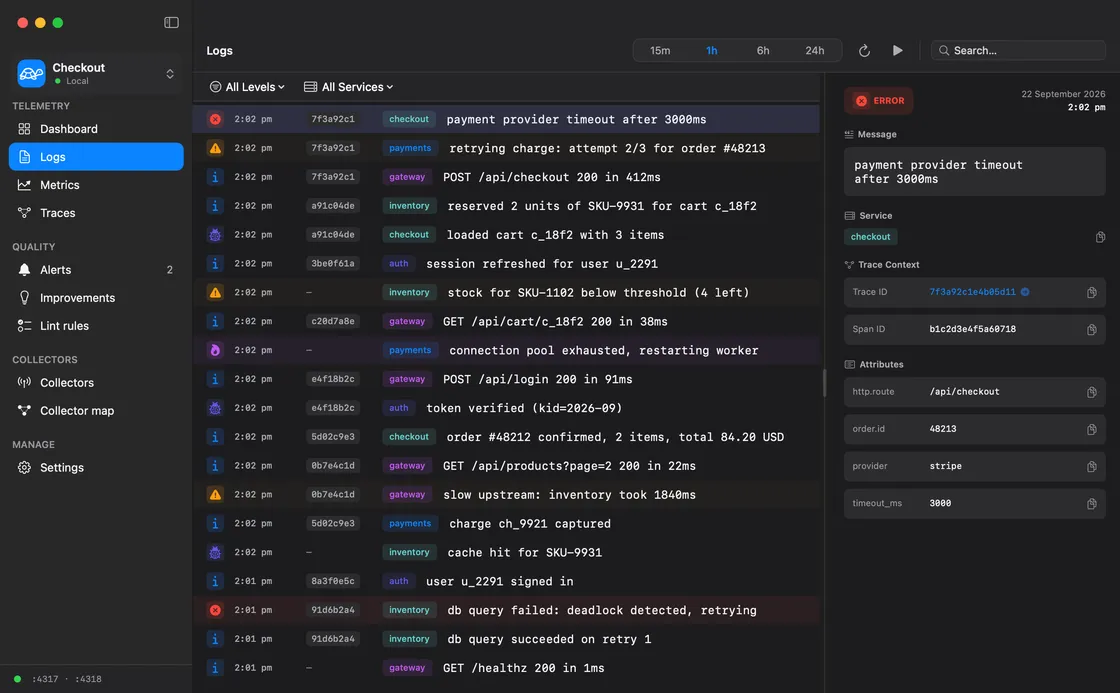The height and width of the screenshot is (693, 1120).
Task: Copy the http.route attribute value
Action: point(1091,392)
